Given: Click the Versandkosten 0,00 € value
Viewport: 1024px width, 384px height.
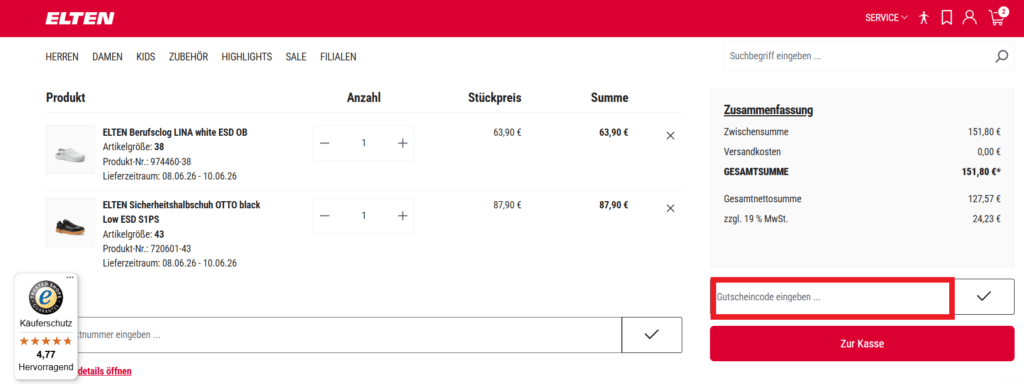Looking at the screenshot, I should [989, 152].
